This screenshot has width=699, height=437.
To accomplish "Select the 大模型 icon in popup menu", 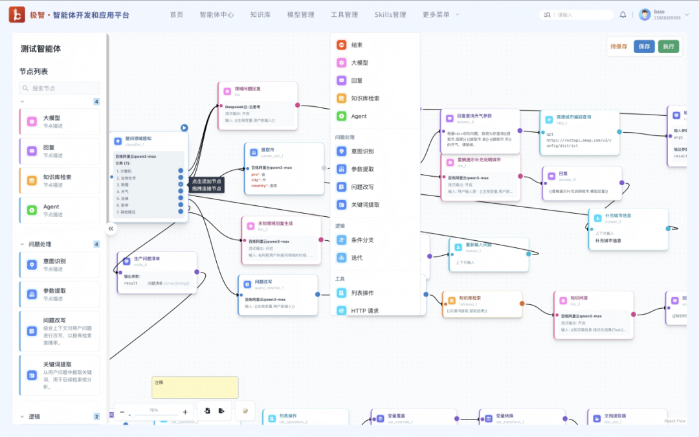I will click(x=341, y=63).
